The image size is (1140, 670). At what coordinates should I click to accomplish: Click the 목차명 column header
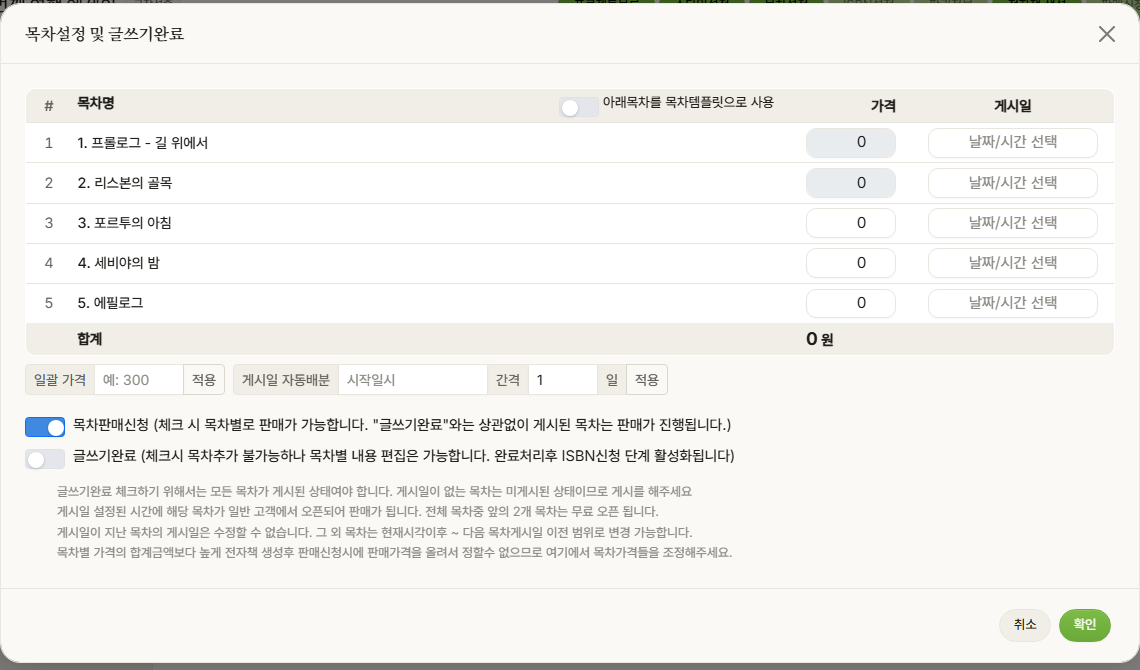coord(96,103)
